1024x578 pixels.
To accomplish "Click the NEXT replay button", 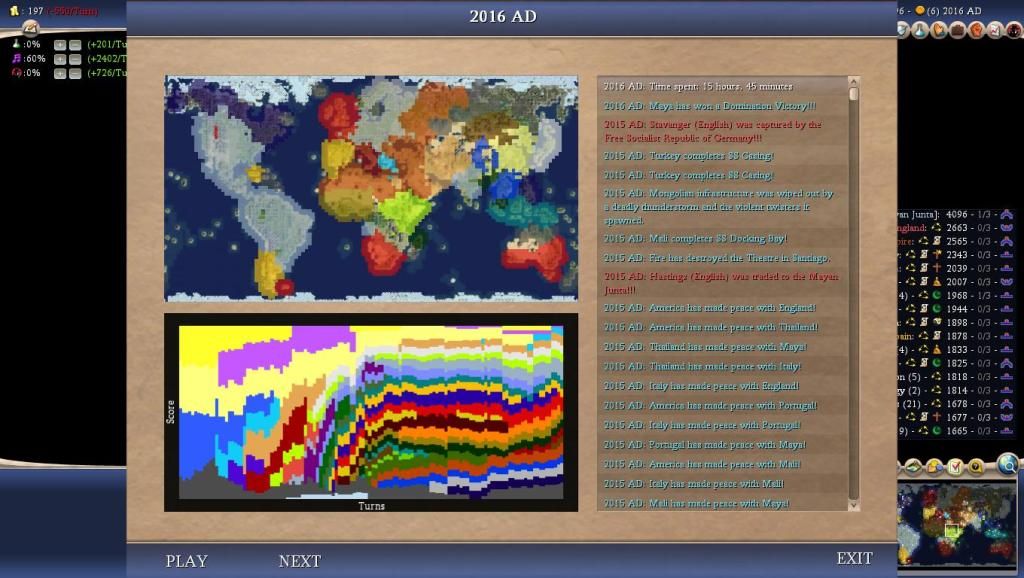I will click(x=300, y=561).
